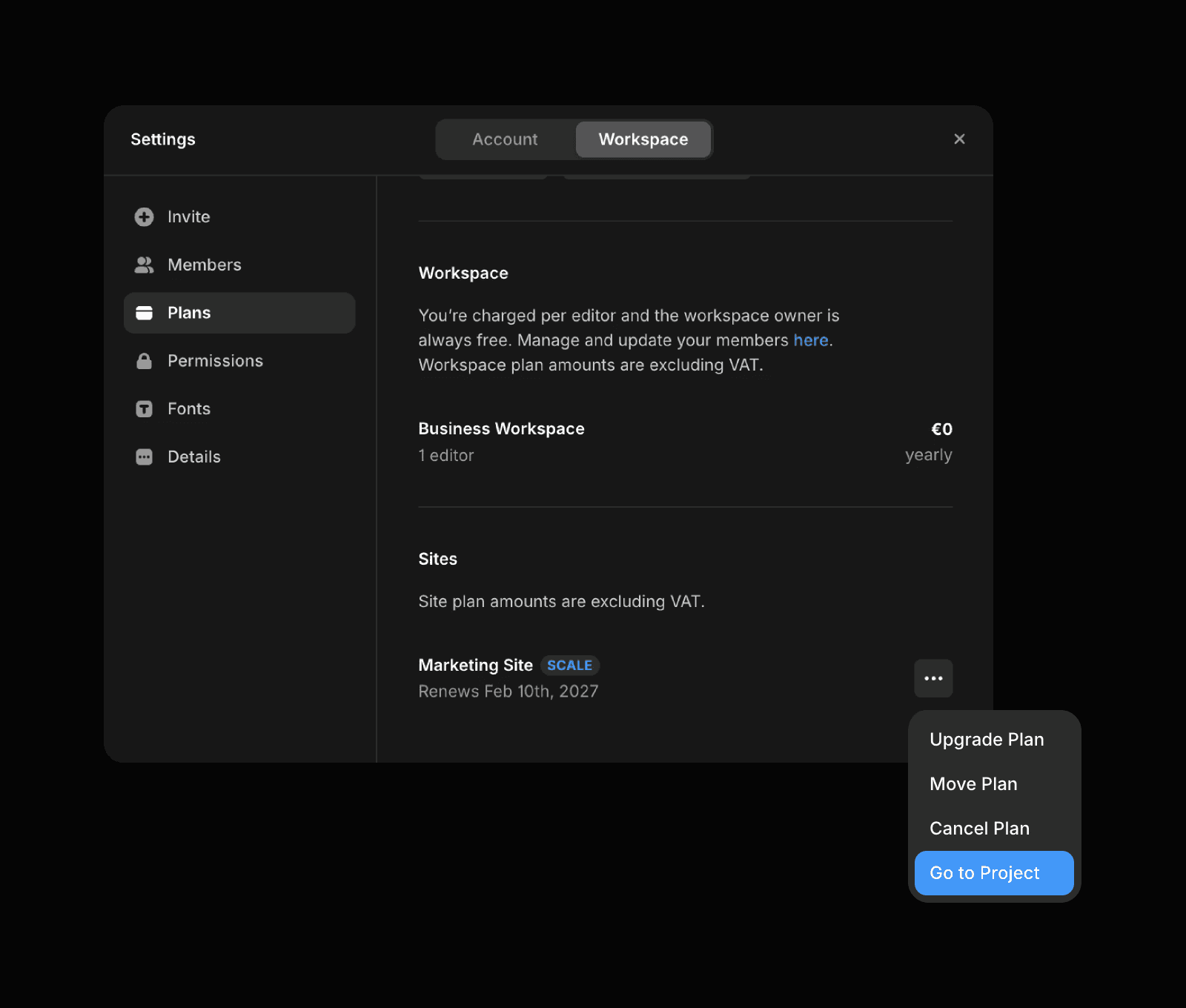Click the Fonts typography icon
Screen dimensions: 1186x1008
coord(143,408)
